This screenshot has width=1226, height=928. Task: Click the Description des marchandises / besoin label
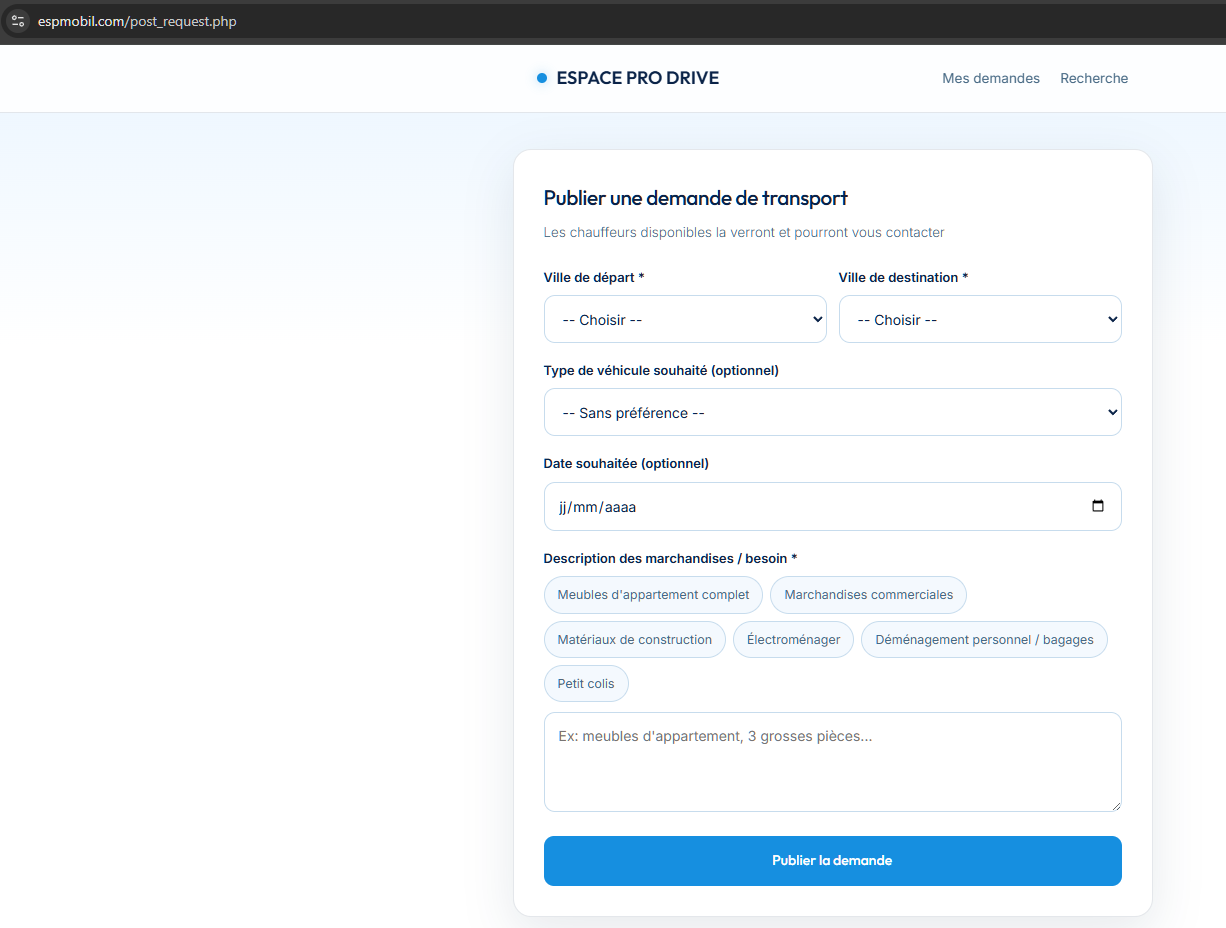[670, 558]
